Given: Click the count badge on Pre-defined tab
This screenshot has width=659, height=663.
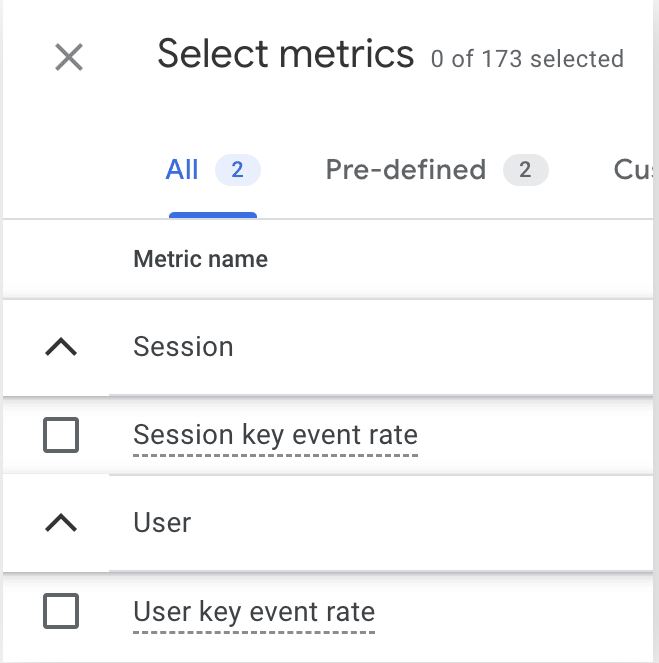Looking at the screenshot, I should 525,170.
